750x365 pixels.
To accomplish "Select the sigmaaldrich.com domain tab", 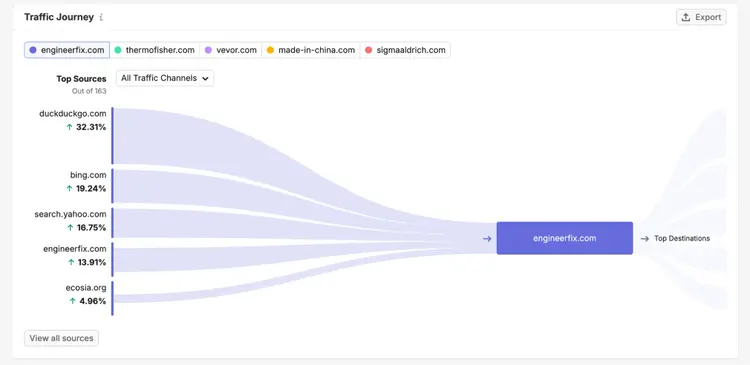I will (x=405, y=50).
